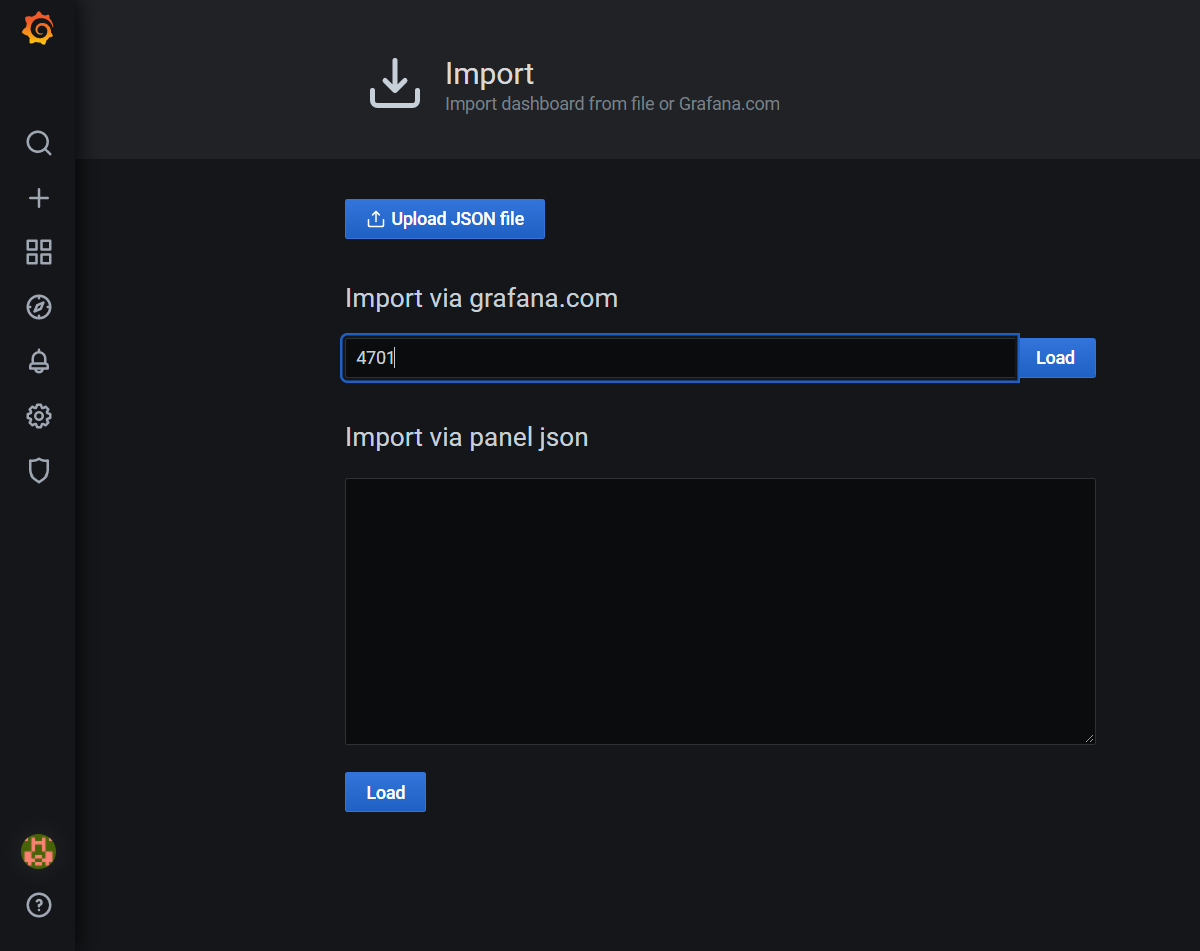This screenshot has width=1200, height=951.
Task: Open the Grafana search panel
Action: click(38, 143)
